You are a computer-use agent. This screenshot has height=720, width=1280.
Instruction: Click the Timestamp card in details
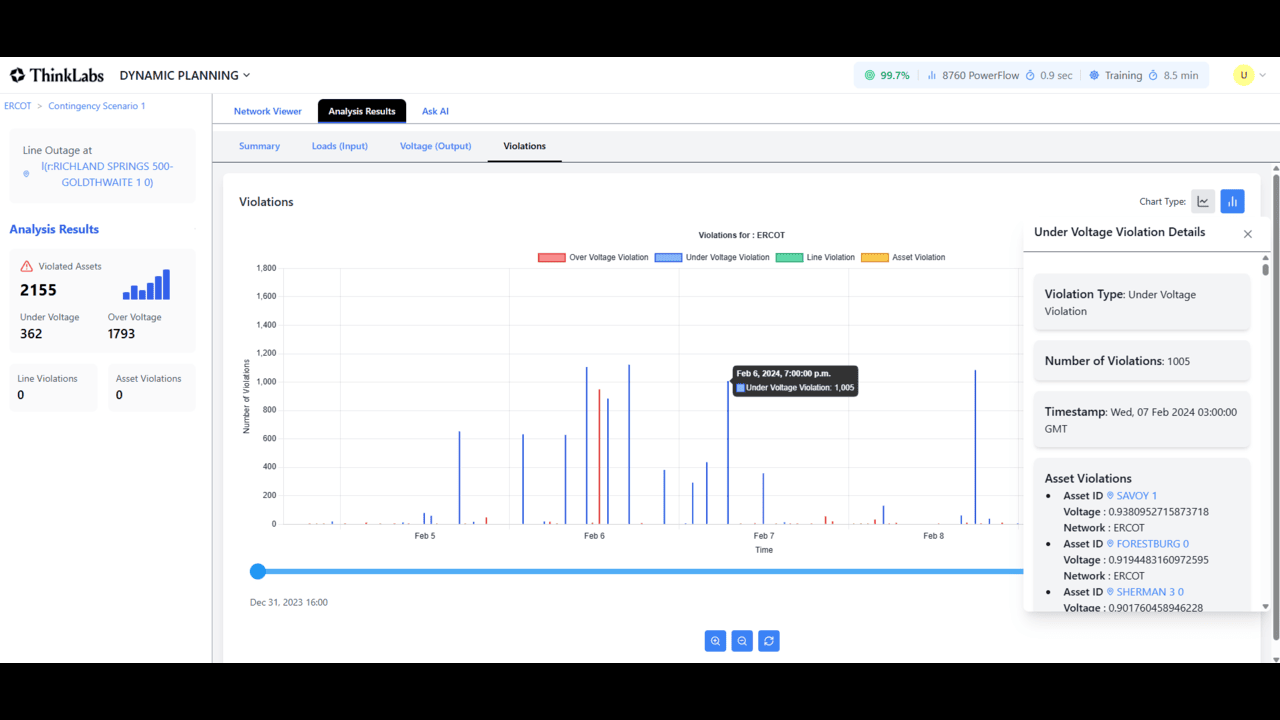pos(1142,420)
